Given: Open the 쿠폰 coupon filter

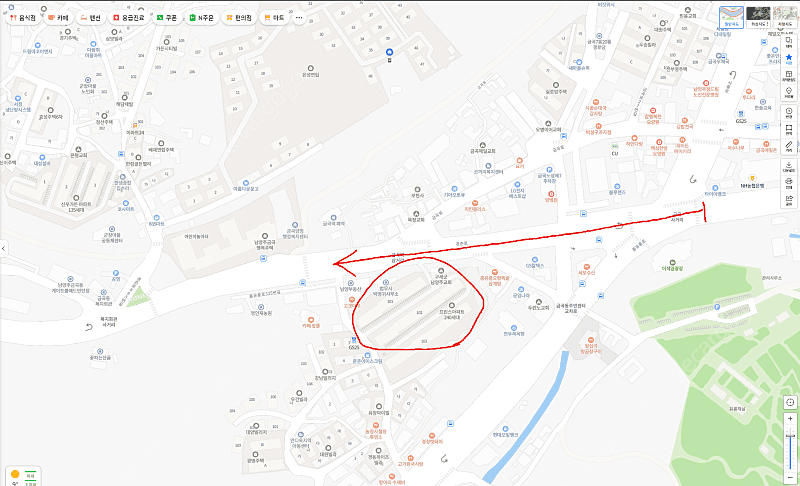Looking at the screenshot, I should [167, 18].
